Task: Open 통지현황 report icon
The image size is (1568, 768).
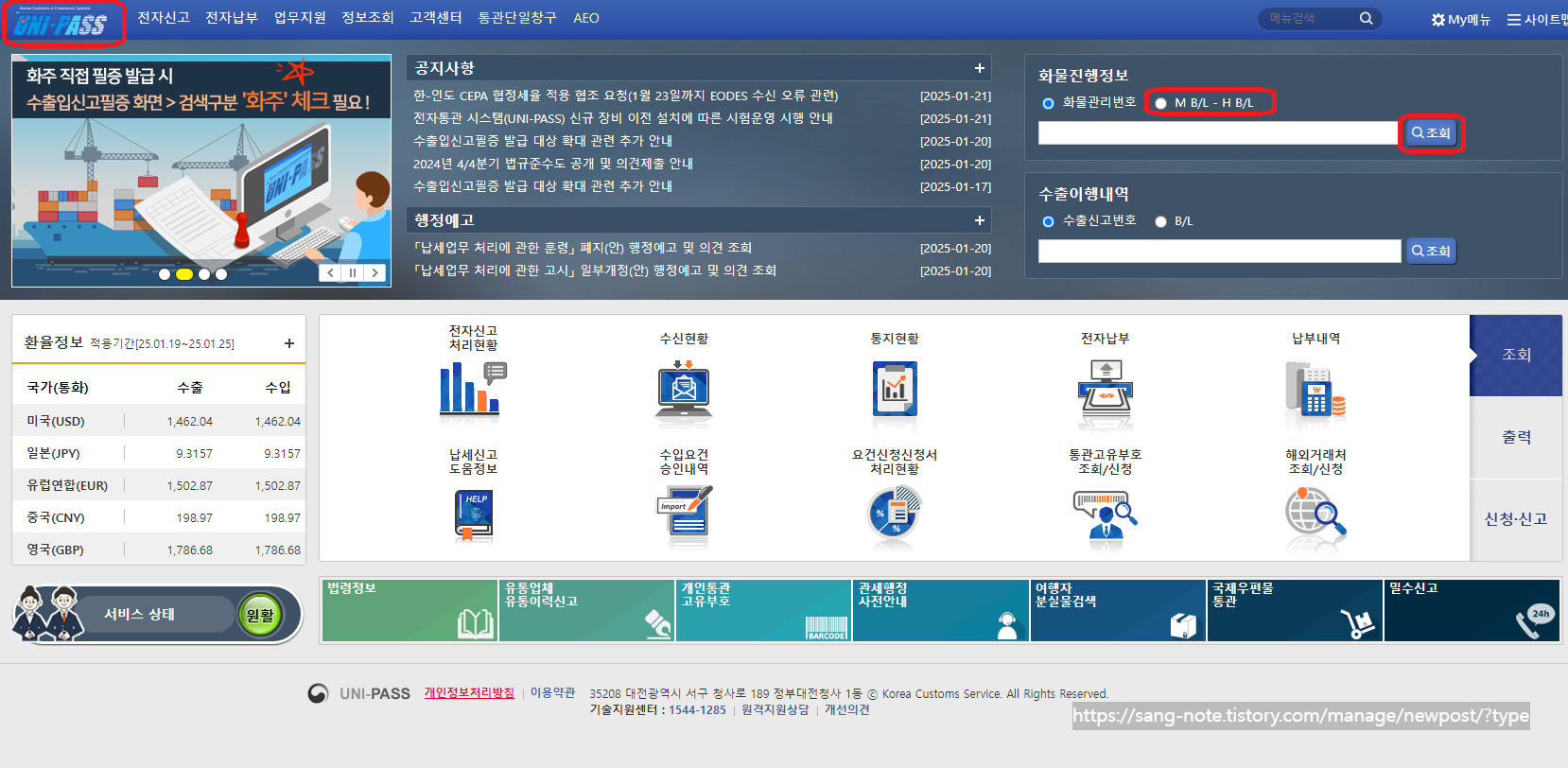Action: [895, 389]
